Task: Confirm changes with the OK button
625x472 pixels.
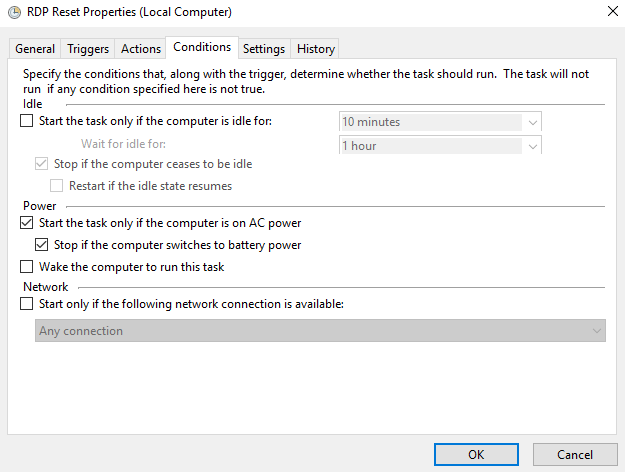Action: 475,454
